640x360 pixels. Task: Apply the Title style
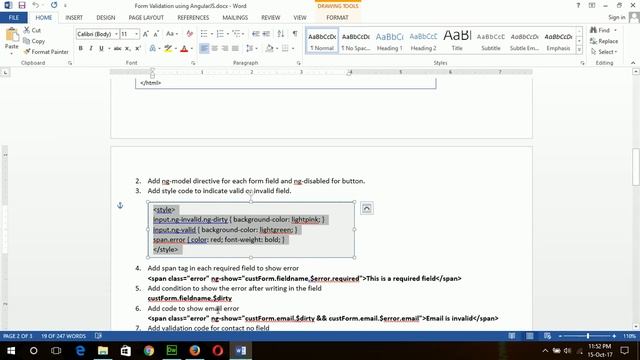(457, 40)
